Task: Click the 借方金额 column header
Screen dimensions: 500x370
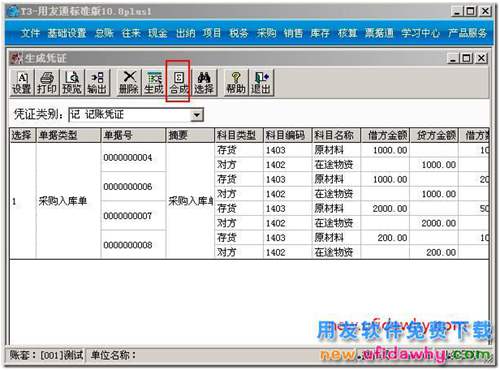Action: (x=385, y=135)
